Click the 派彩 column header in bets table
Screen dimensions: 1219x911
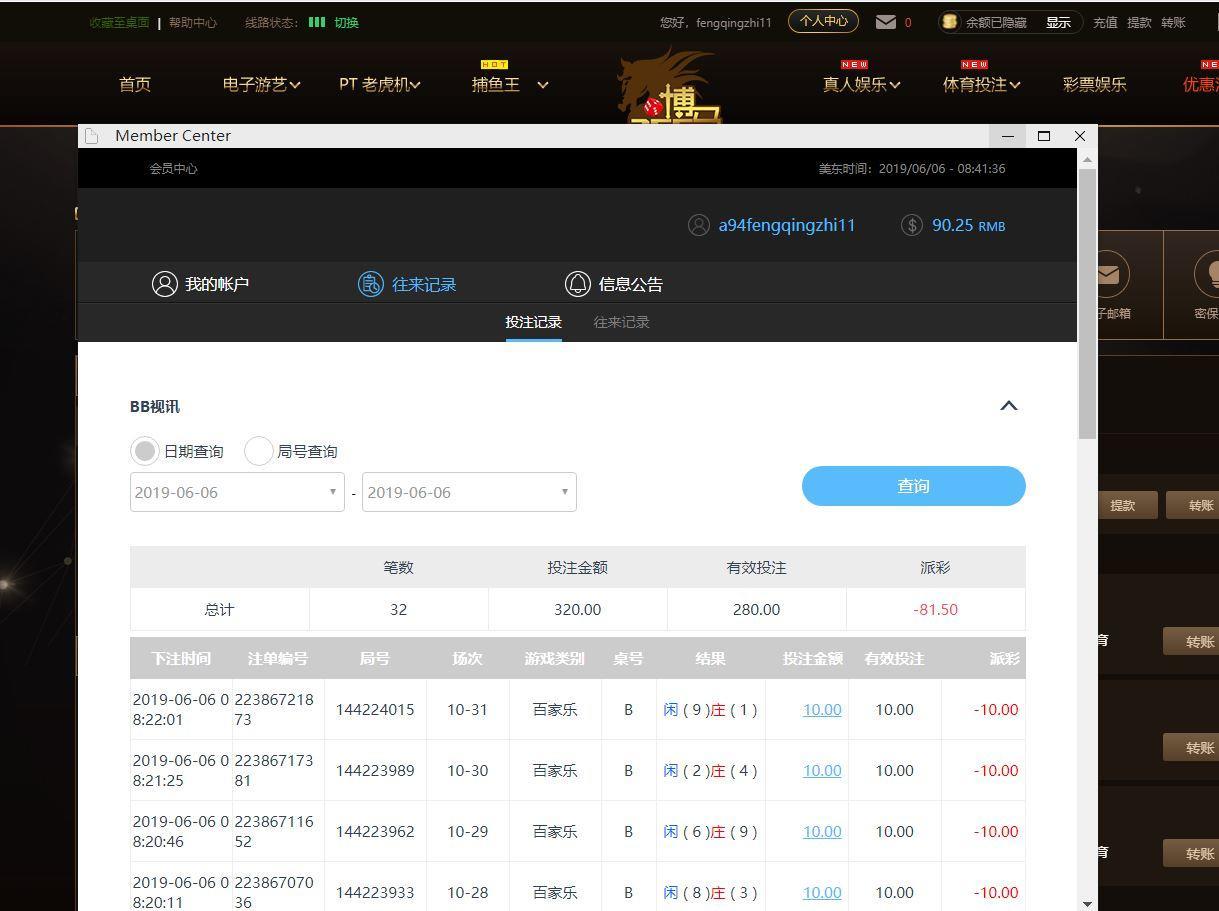click(1004, 659)
